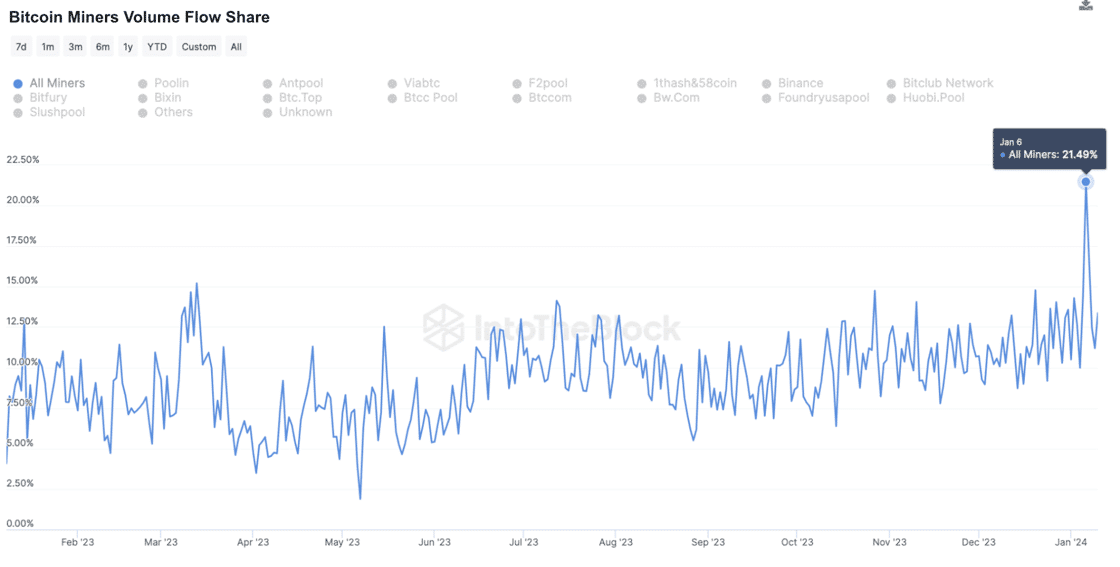Click the download chart icon
Screen dimensions: 1120x567
coord(1085,5)
